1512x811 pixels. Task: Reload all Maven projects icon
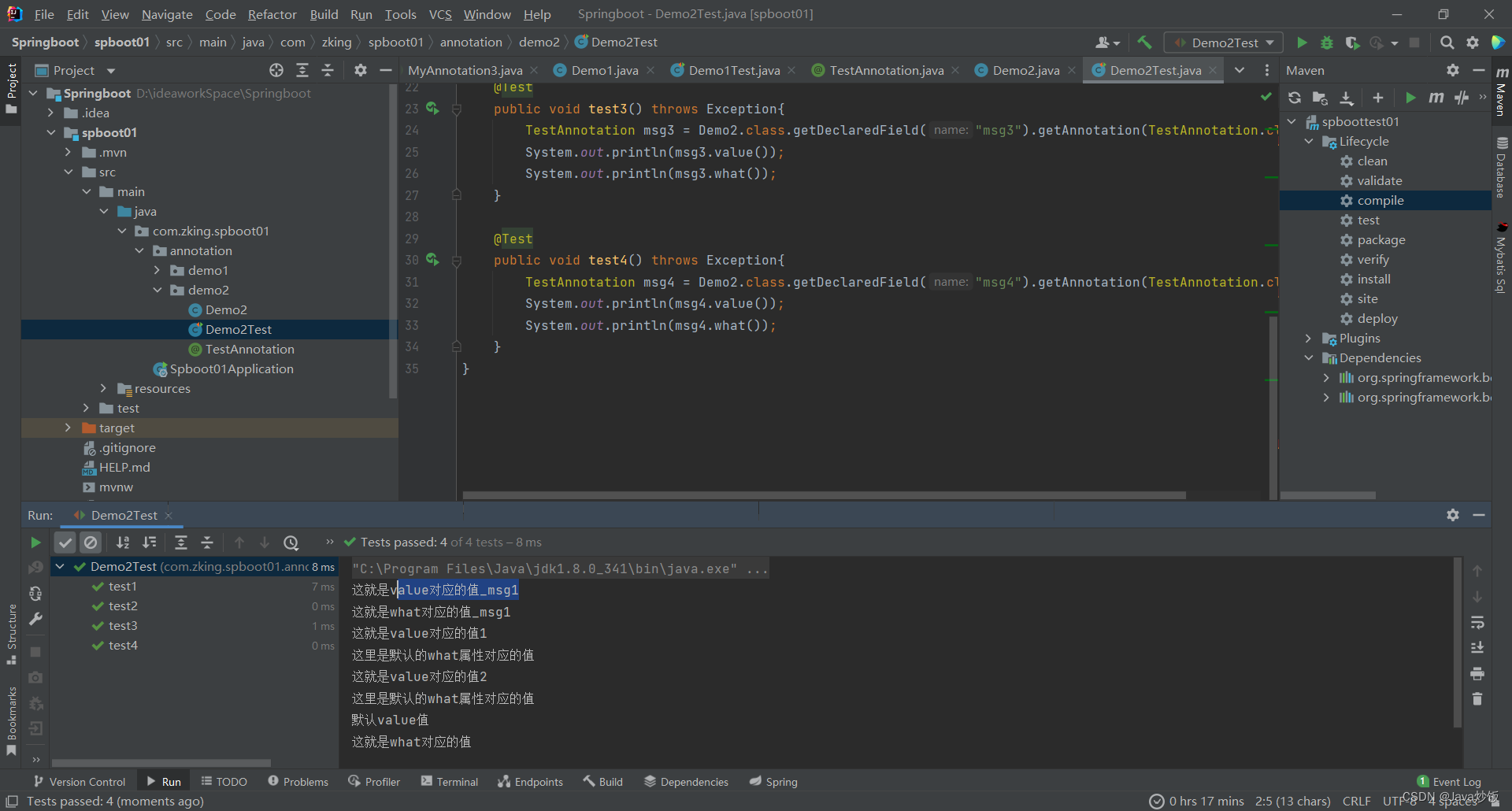[x=1295, y=98]
